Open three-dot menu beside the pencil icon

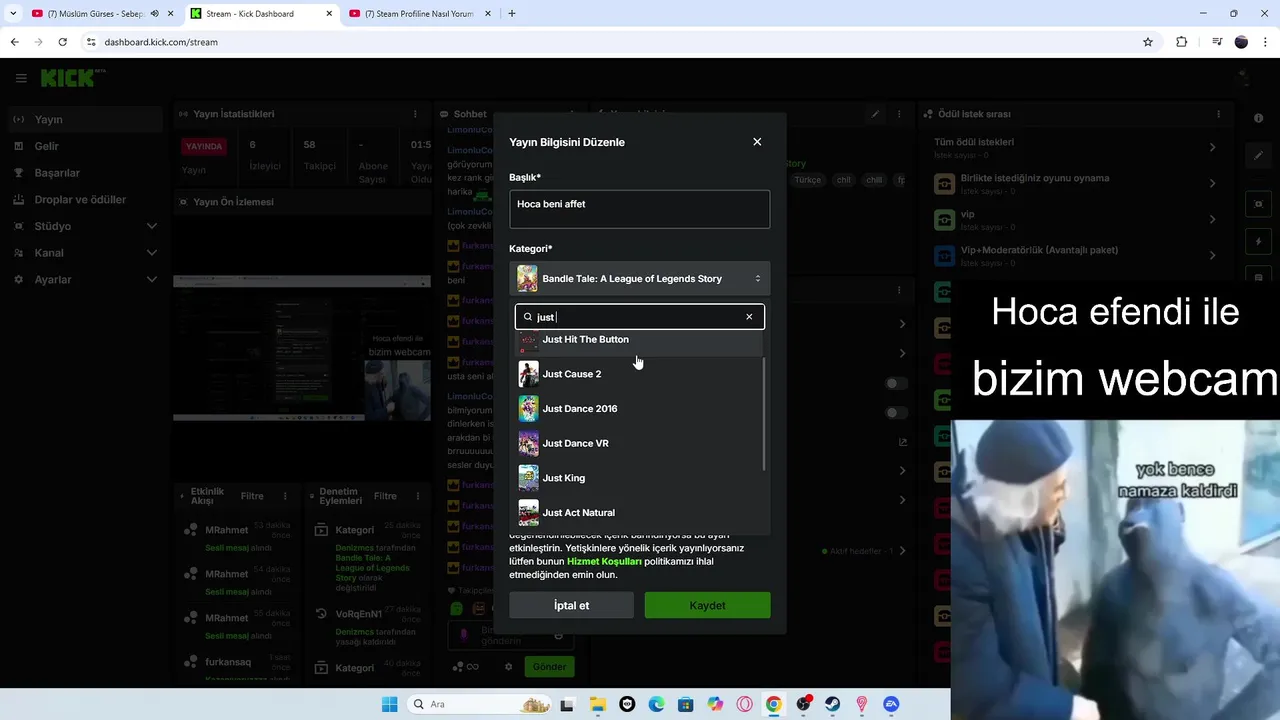click(899, 114)
